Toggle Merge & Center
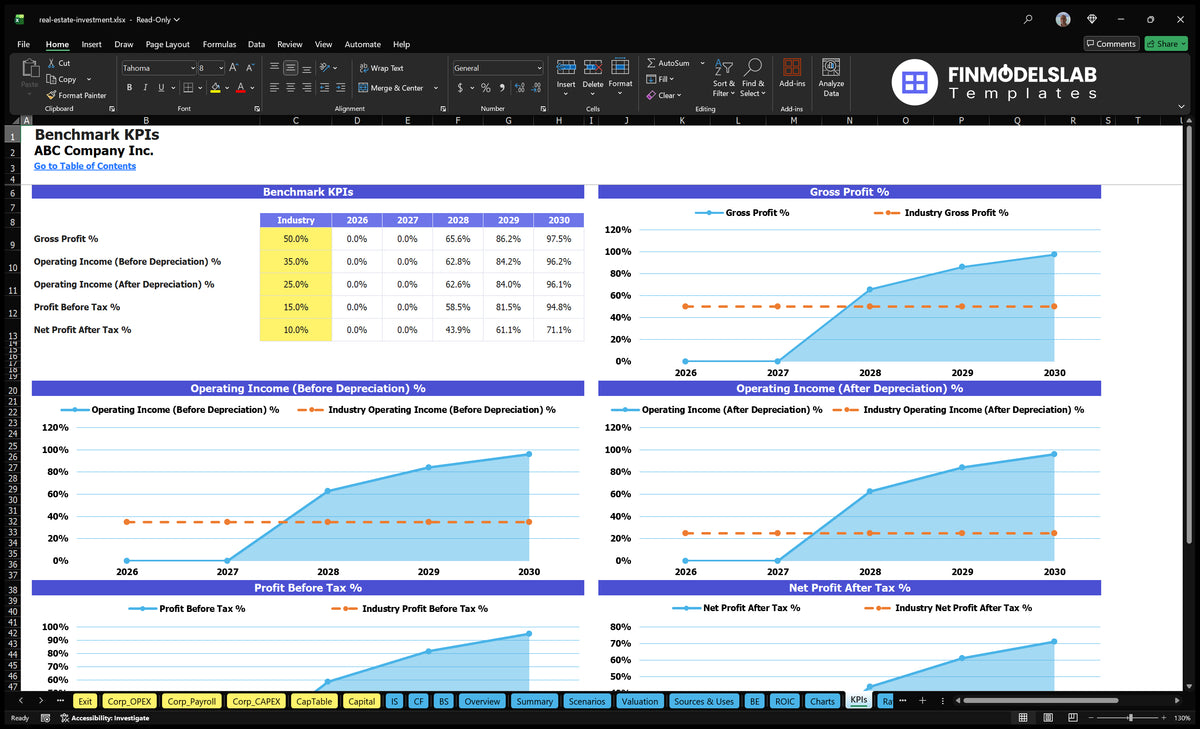 (x=391, y=88)
